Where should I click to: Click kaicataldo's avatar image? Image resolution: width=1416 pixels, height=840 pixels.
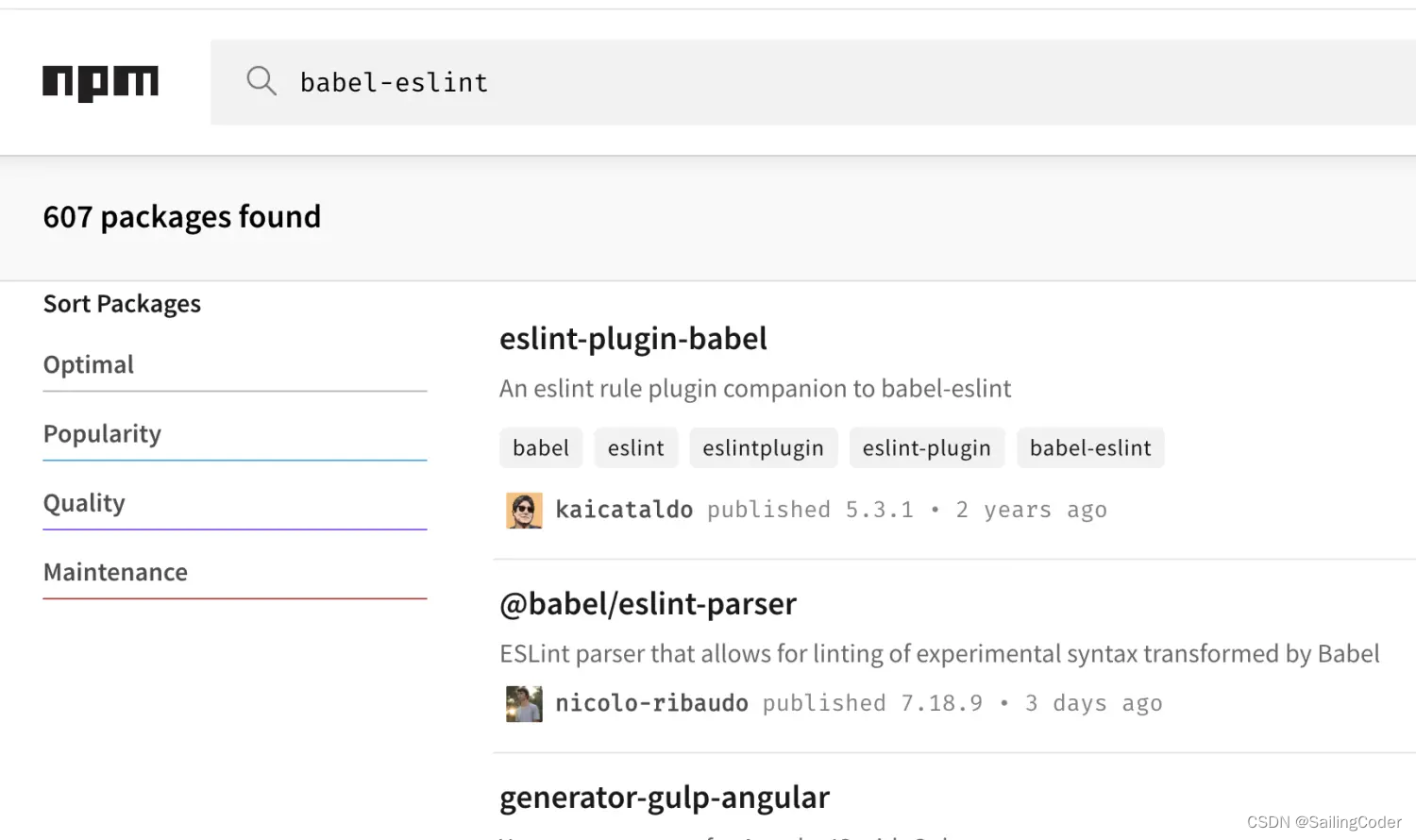click(x=524, y=511)
